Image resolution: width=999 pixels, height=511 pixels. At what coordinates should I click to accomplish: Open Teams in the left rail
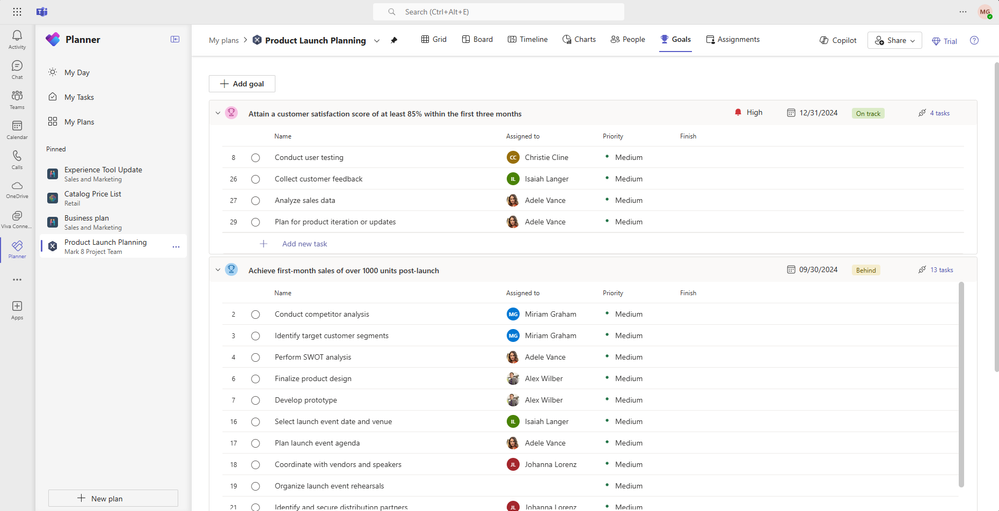[x=17, y=99]
